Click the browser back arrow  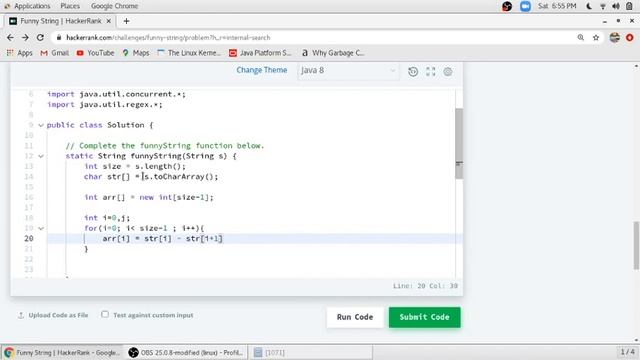10,38
